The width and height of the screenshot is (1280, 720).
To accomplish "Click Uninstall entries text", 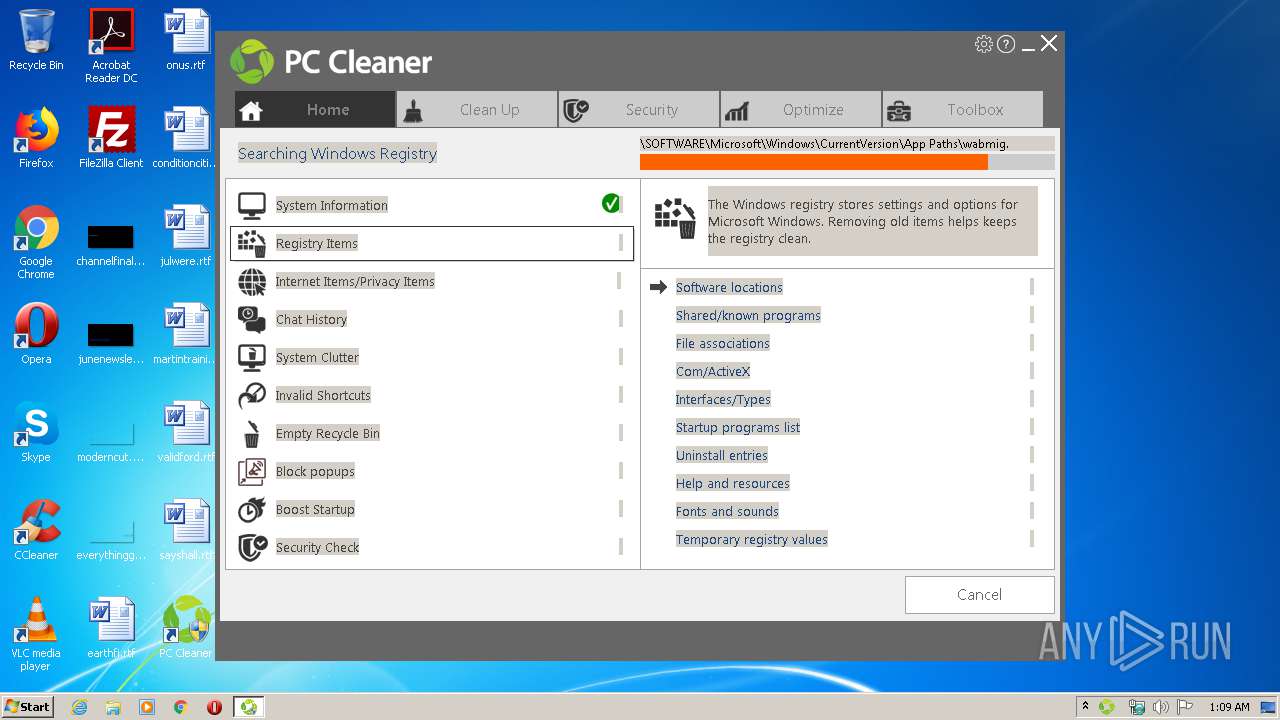I will [722, 455].
